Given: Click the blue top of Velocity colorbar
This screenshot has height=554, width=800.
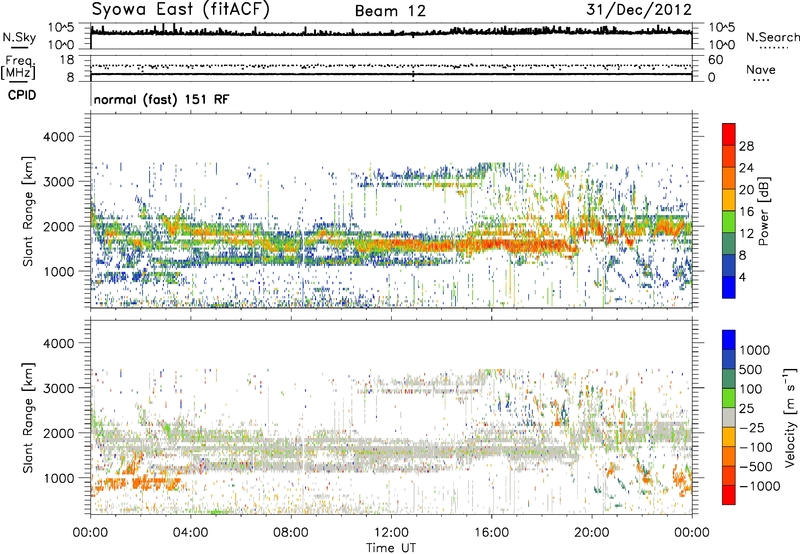Looking at the screenshot, I should click(x=729, y=340).
